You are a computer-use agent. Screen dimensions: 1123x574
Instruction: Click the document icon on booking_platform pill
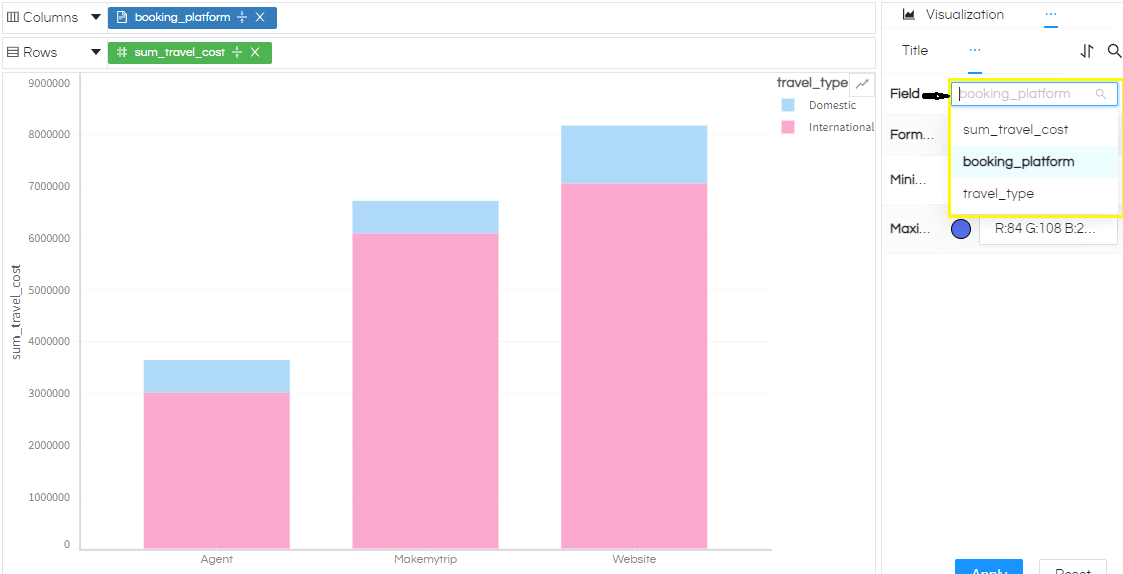point(122,17)
